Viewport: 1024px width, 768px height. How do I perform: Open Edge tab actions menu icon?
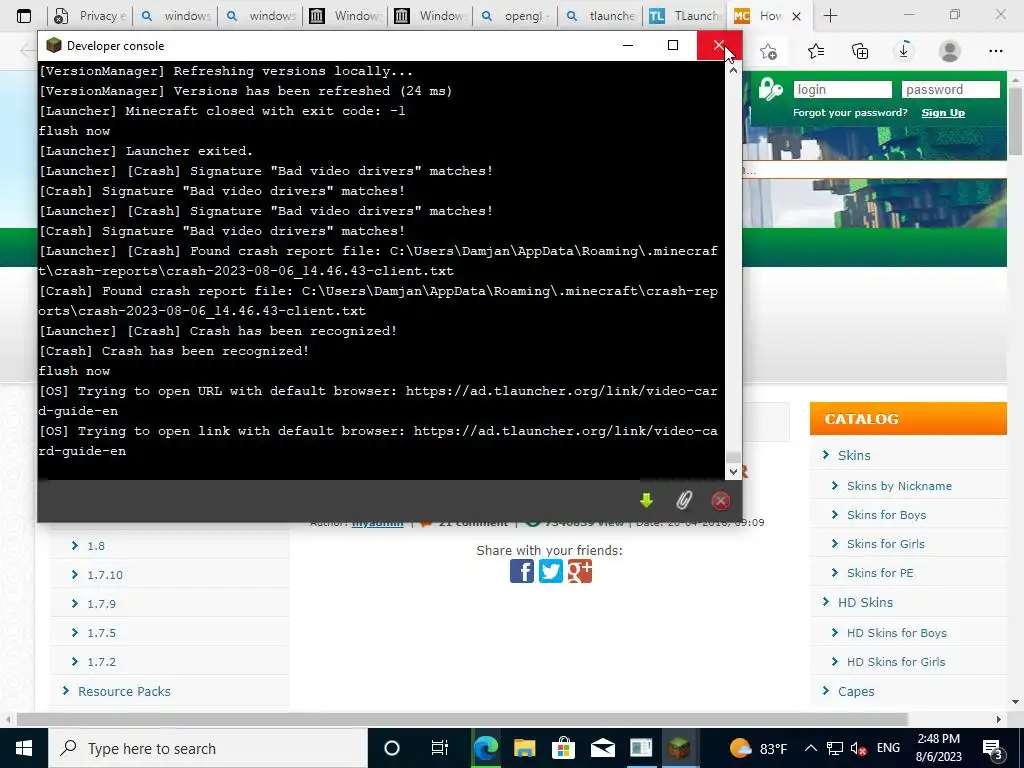[x=24, y=16]
